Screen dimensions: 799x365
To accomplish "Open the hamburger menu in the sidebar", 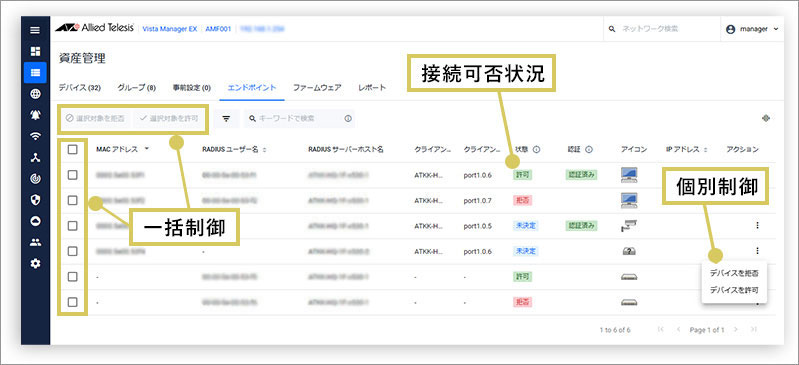I will coord(35,30).
